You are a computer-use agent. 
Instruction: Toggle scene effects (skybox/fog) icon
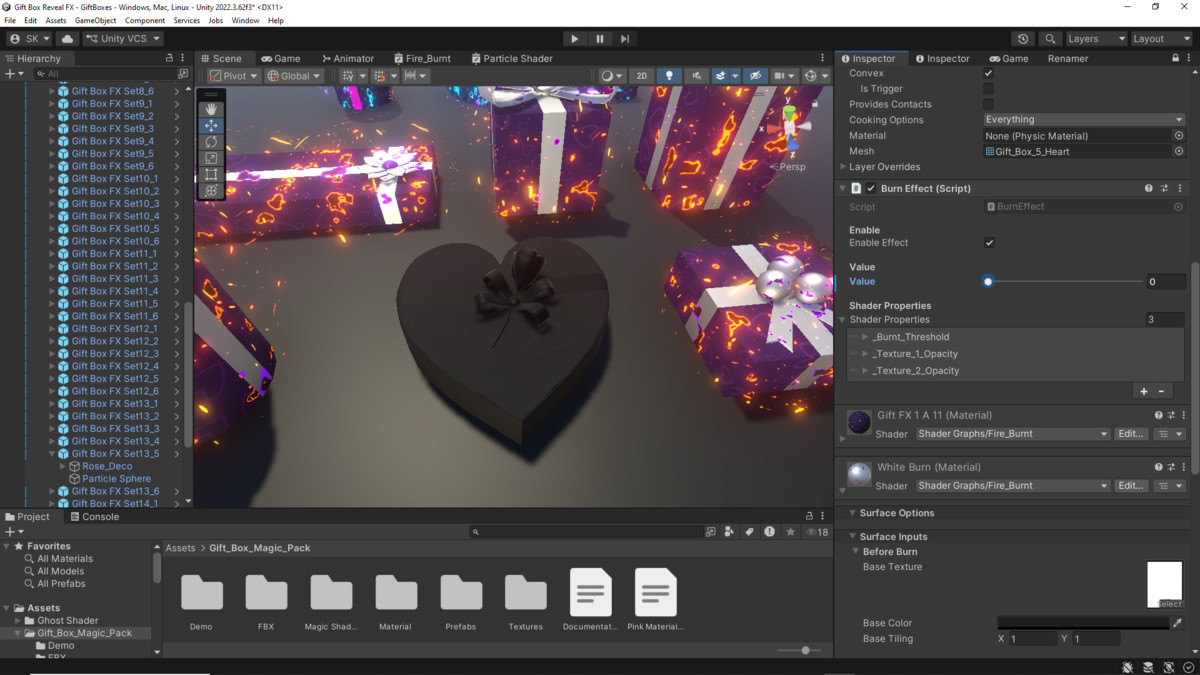tap(720, 76)
